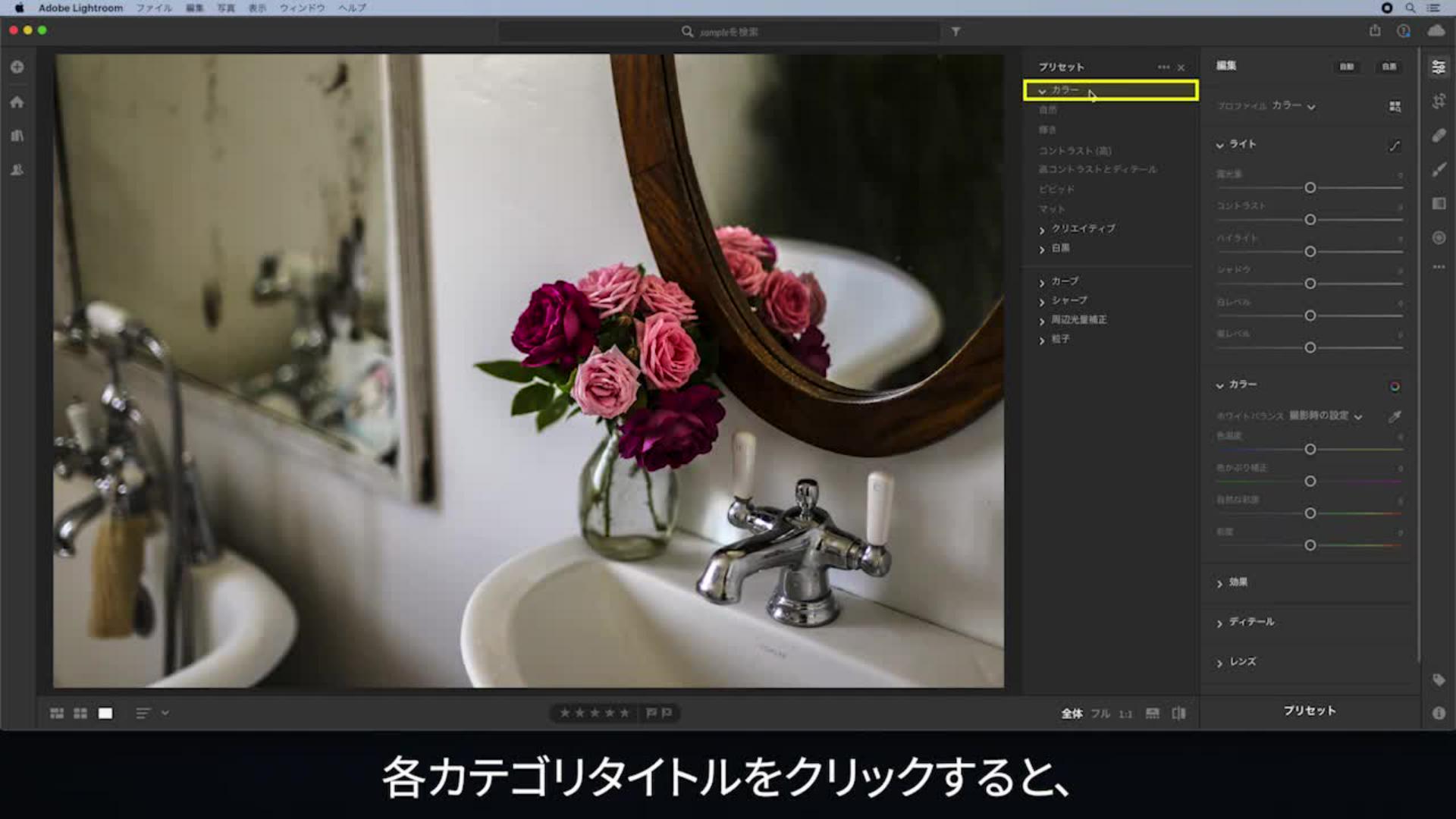Image resolution: width=1456 pixels, height=819 pixels.
Task: Click the white balance eyedropper
Action: pos(1395,416)
